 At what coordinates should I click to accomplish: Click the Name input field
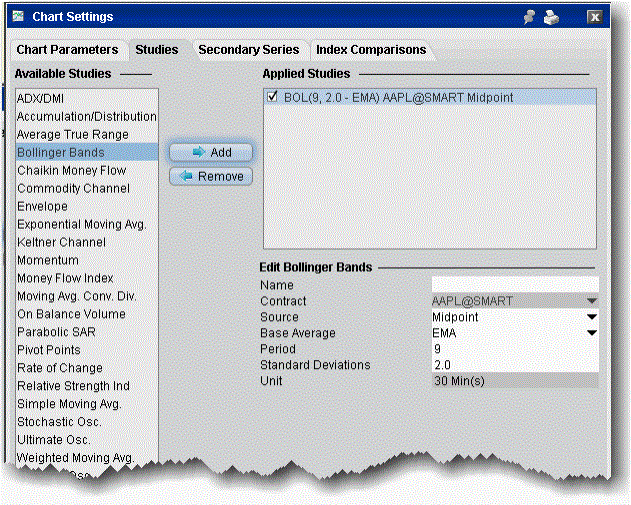tap(514, 285)
